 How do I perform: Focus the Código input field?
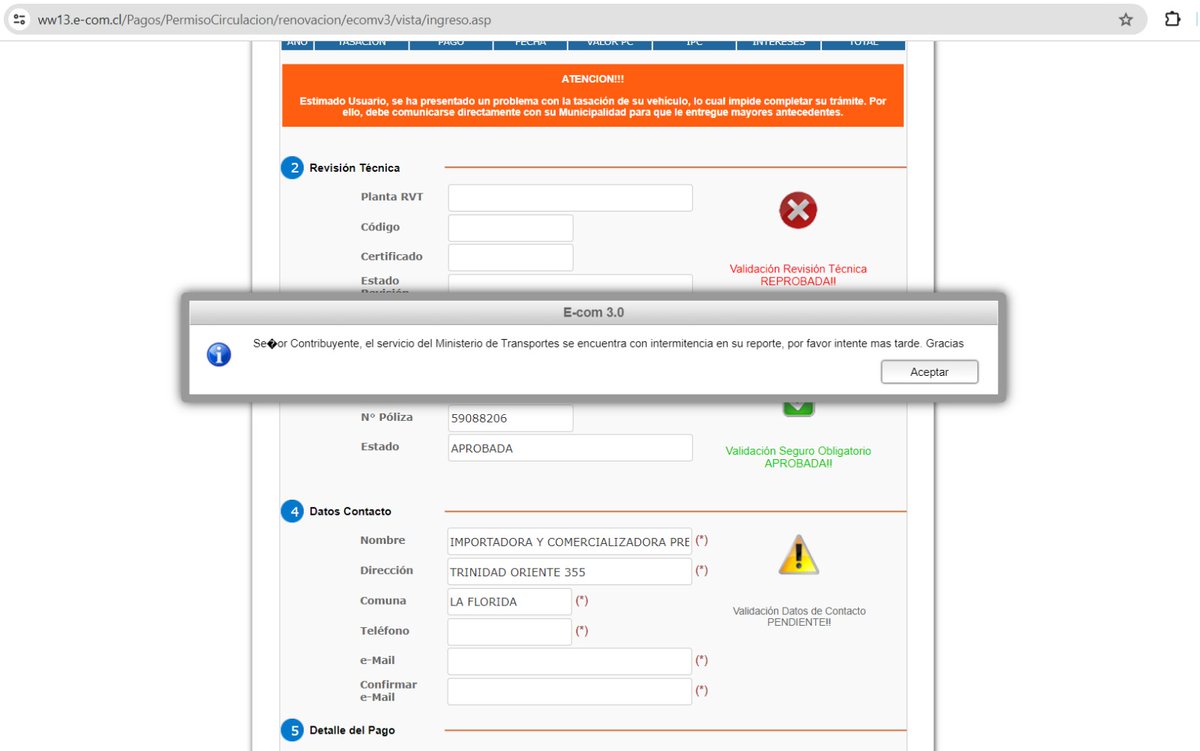pos(511,228)
